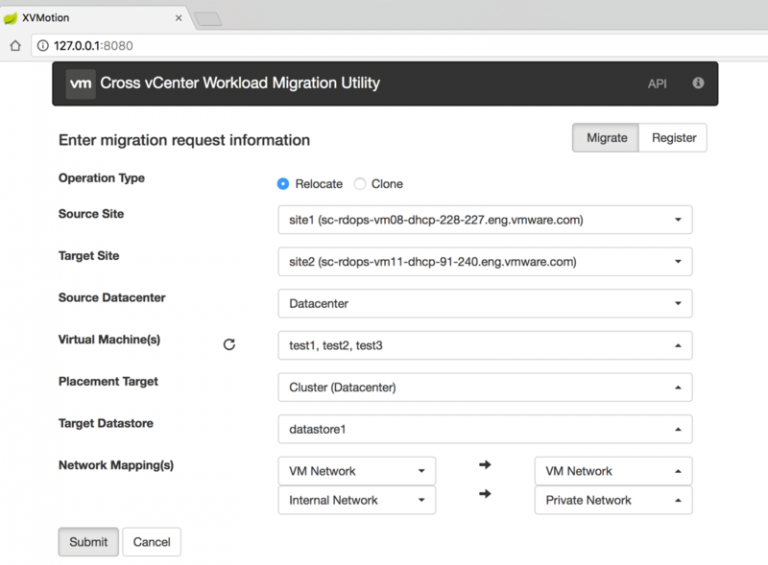The image size is (768, 565).
Task: Click the XVMotion tab favicon
Action: pos(11,18)
